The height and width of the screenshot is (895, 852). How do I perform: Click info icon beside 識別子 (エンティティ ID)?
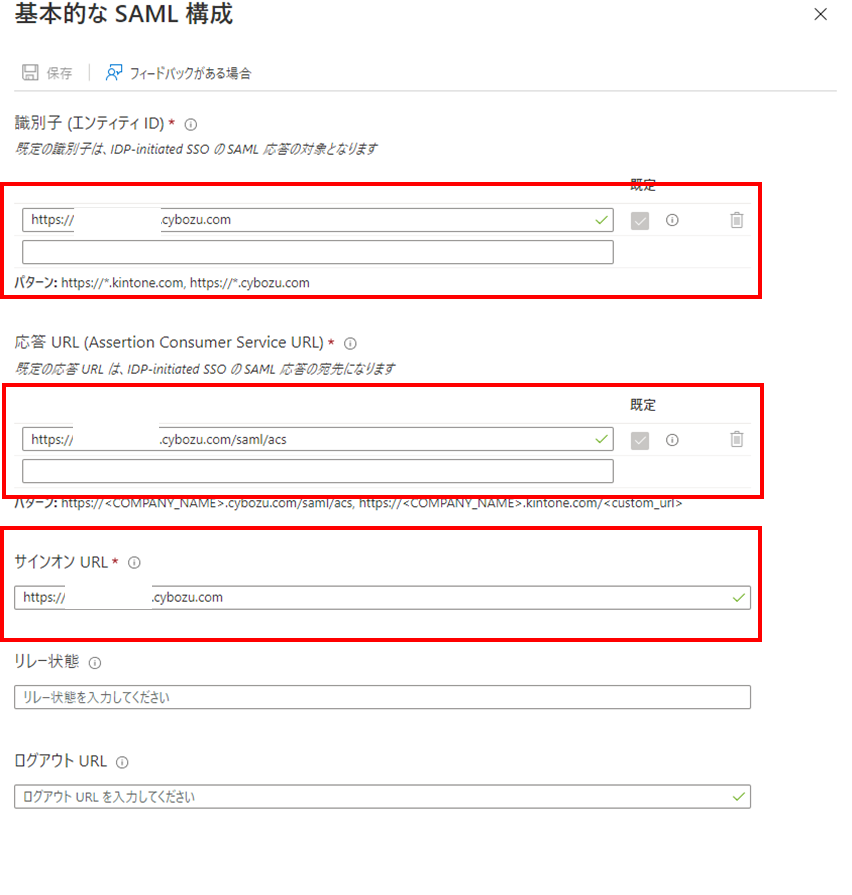(x=191, y=124)
